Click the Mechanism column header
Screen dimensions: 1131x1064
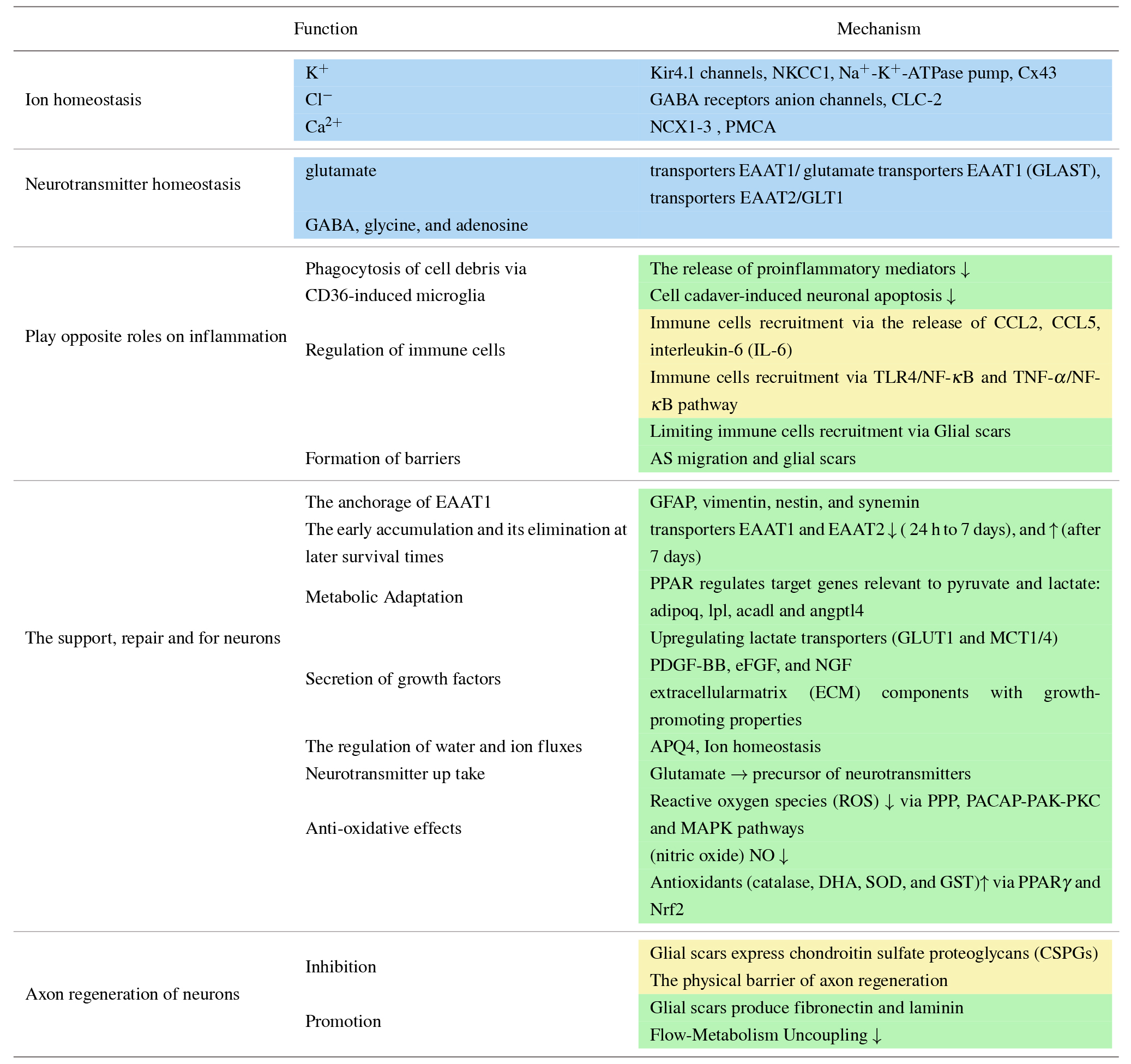coord(878,28)
